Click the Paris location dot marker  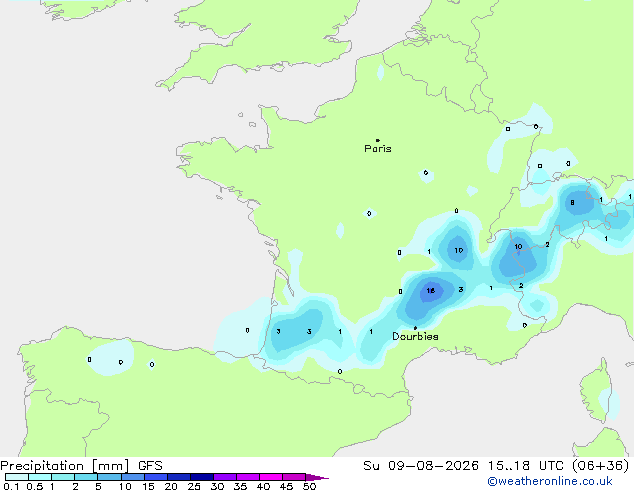coord(378,140)
